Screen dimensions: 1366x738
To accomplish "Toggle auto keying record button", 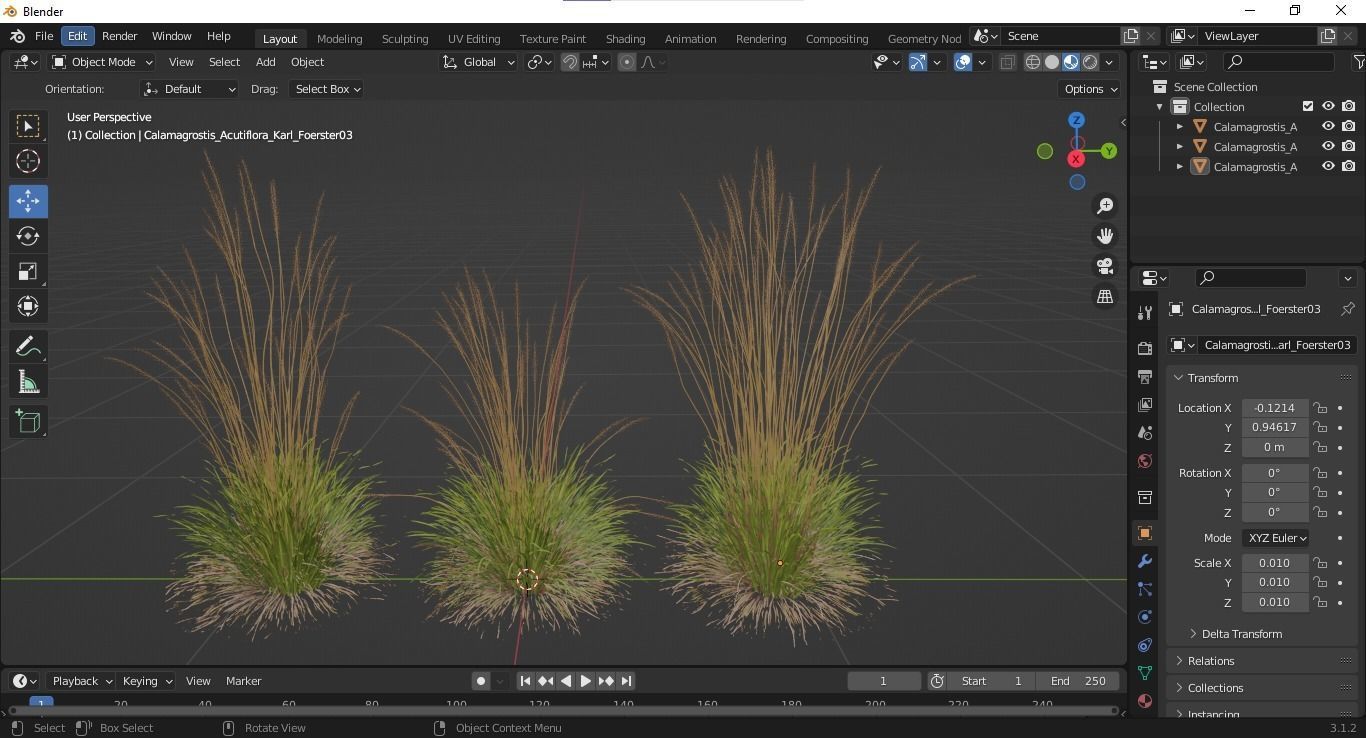I will click(481, 681).
